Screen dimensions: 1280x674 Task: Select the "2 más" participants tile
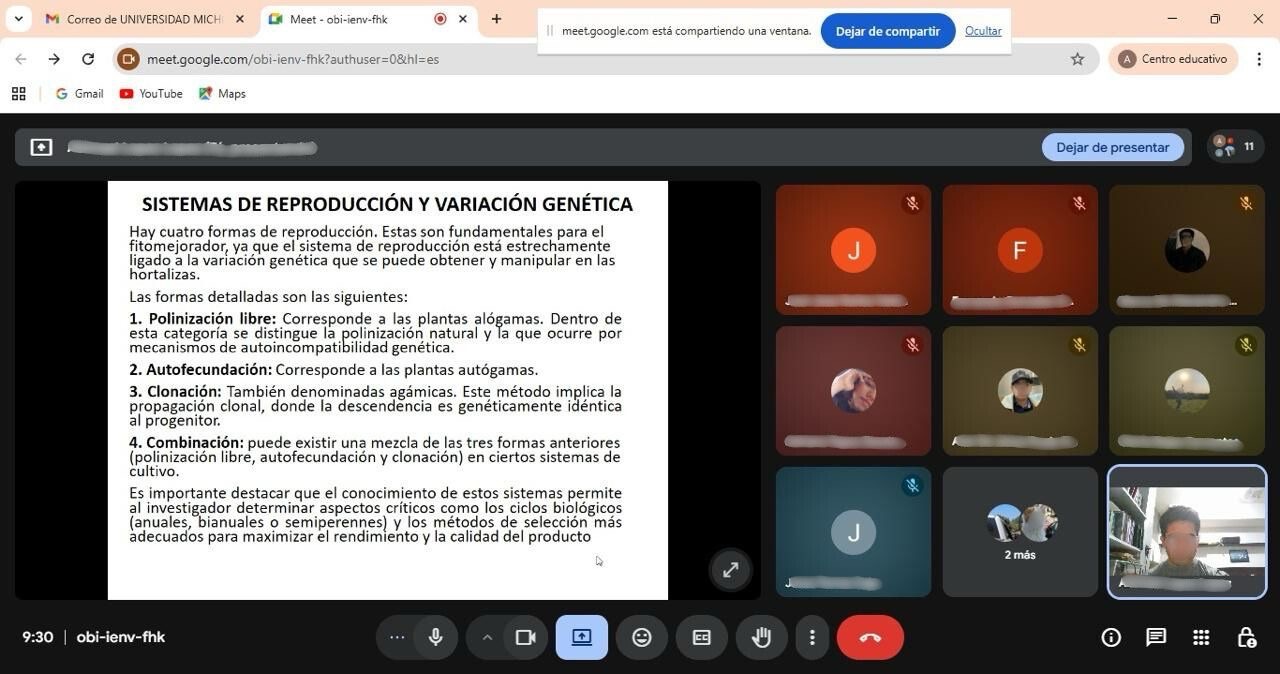click(x=1020, y=532)
